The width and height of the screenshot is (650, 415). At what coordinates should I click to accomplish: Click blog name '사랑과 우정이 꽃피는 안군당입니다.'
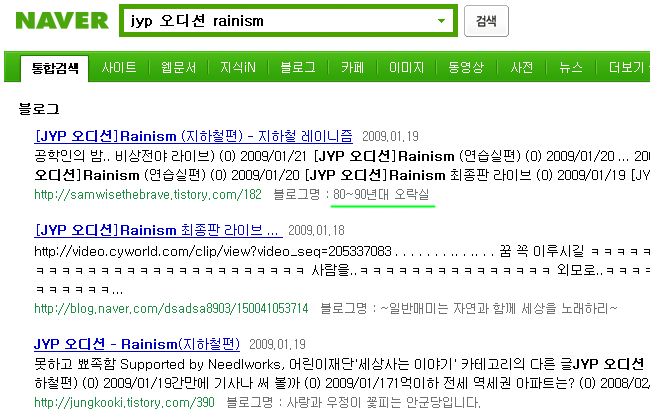tap(383, 402)
